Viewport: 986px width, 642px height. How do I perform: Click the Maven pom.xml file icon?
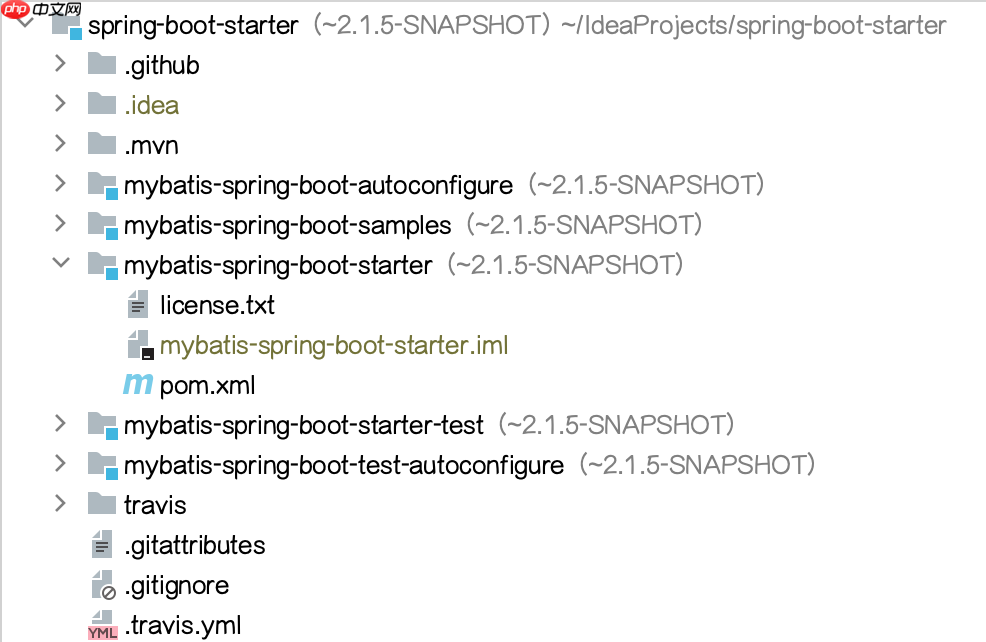click(x=138, y=384)
